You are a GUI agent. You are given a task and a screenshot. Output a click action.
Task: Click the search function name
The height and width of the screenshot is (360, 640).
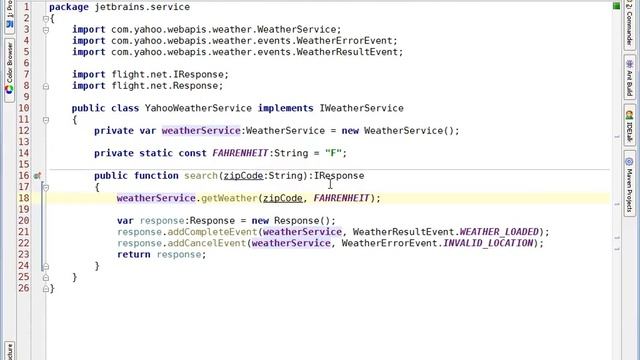(201, 176)
